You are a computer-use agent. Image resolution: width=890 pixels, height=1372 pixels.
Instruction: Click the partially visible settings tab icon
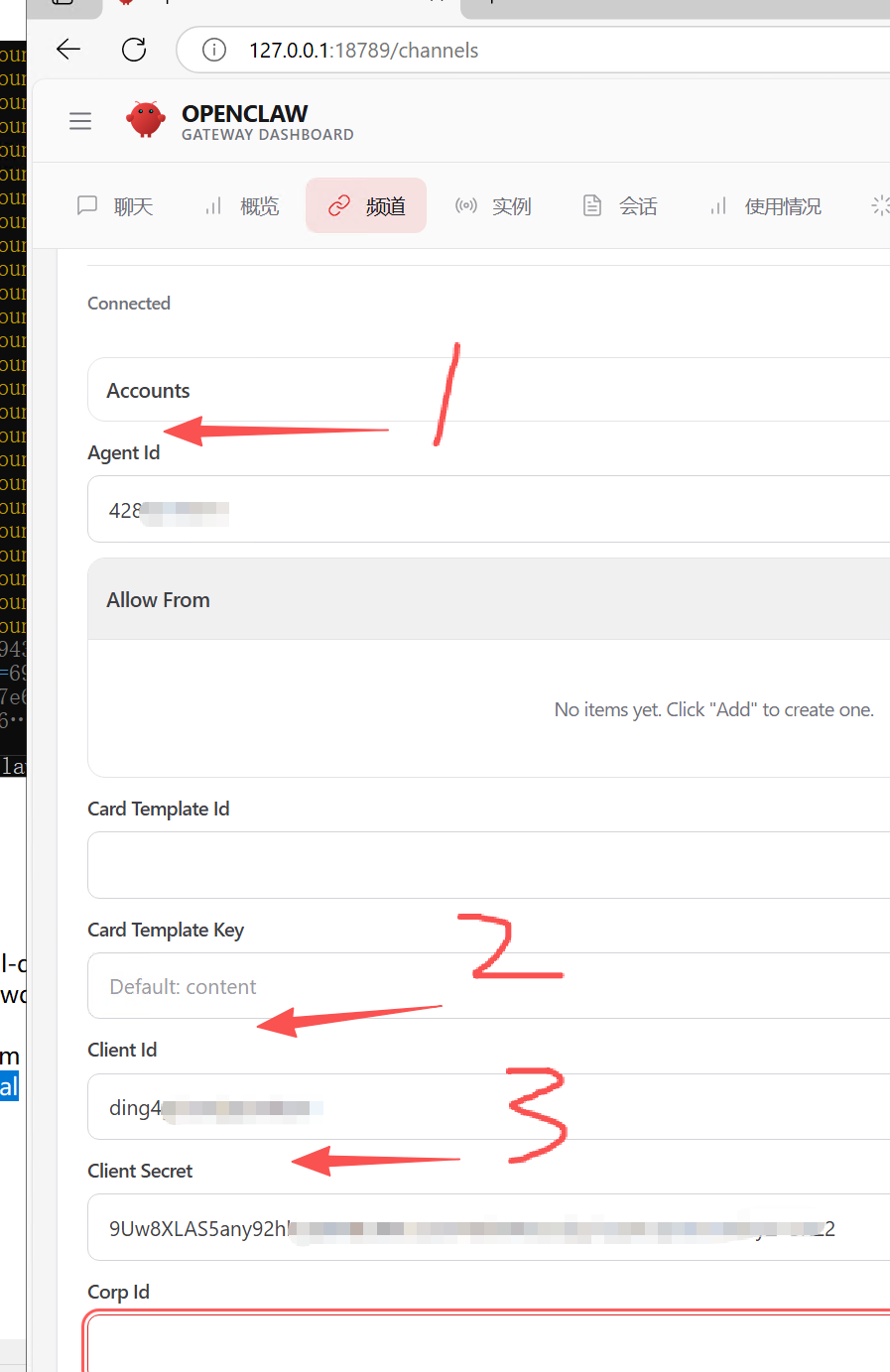(x=880, y=205)
